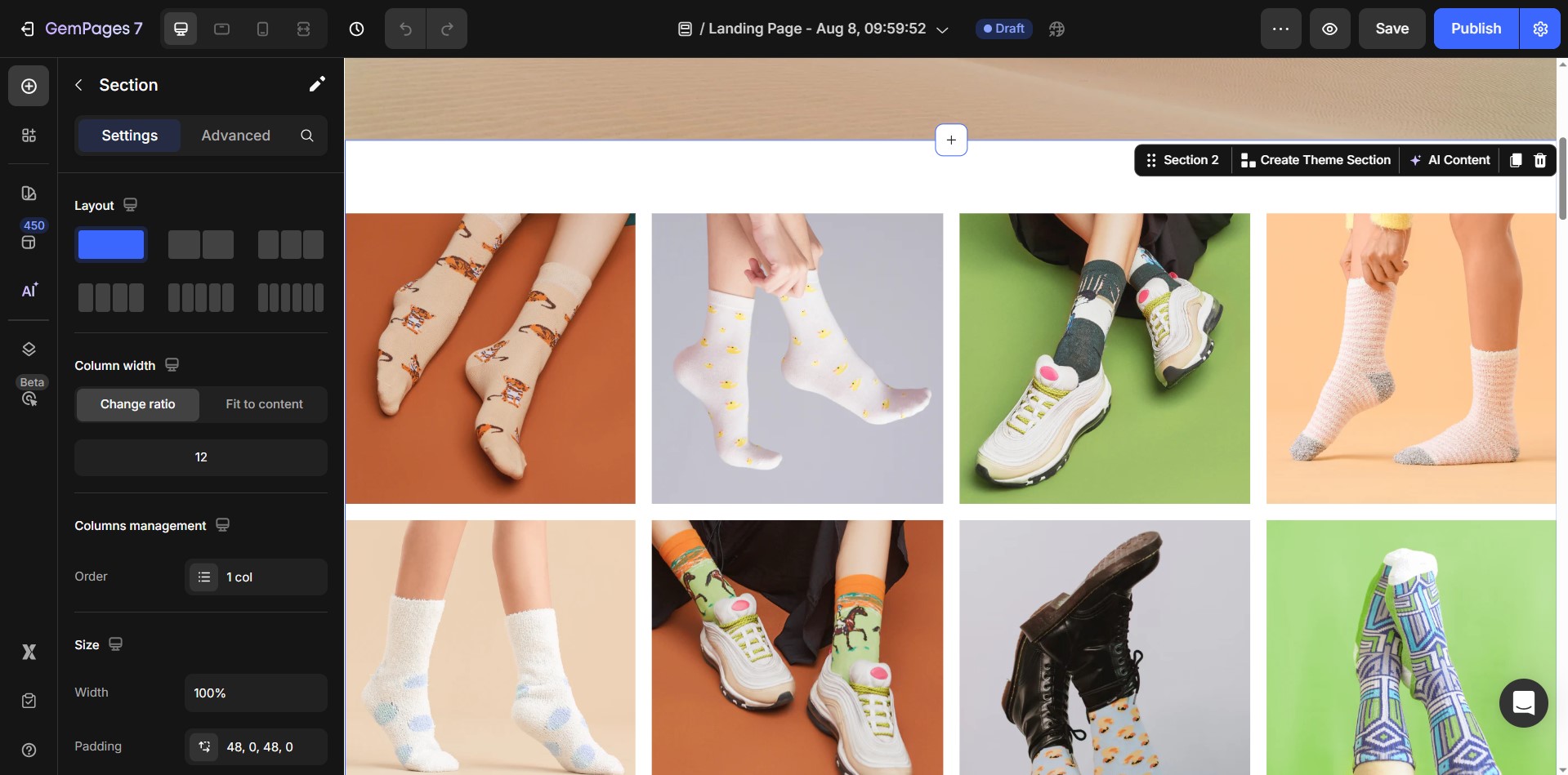This screenshot has height=775, width=1568.
Task: Select the five-column layout
Action: [x=201, y=298]
